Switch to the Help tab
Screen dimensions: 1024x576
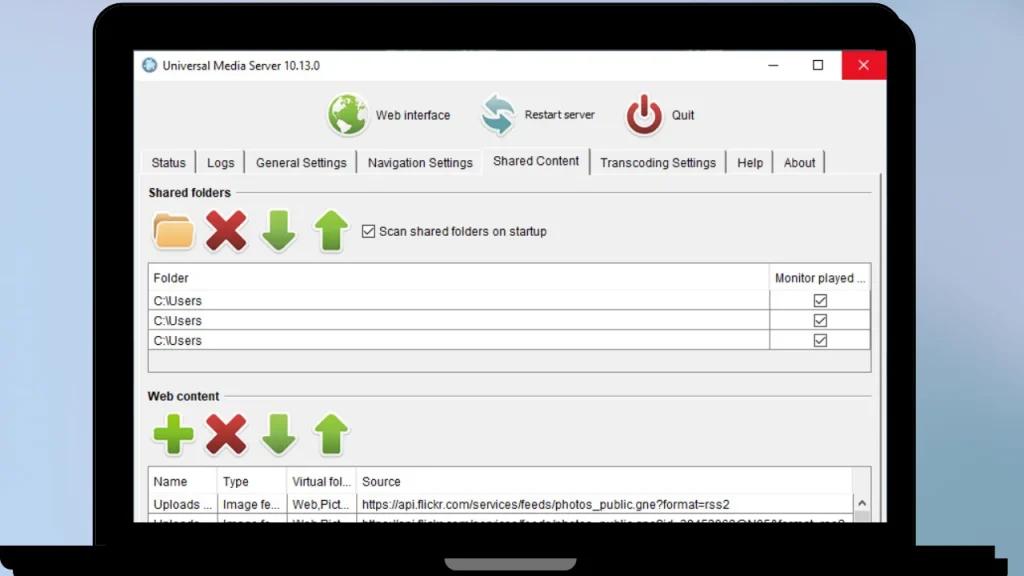(x=750, y=163)
